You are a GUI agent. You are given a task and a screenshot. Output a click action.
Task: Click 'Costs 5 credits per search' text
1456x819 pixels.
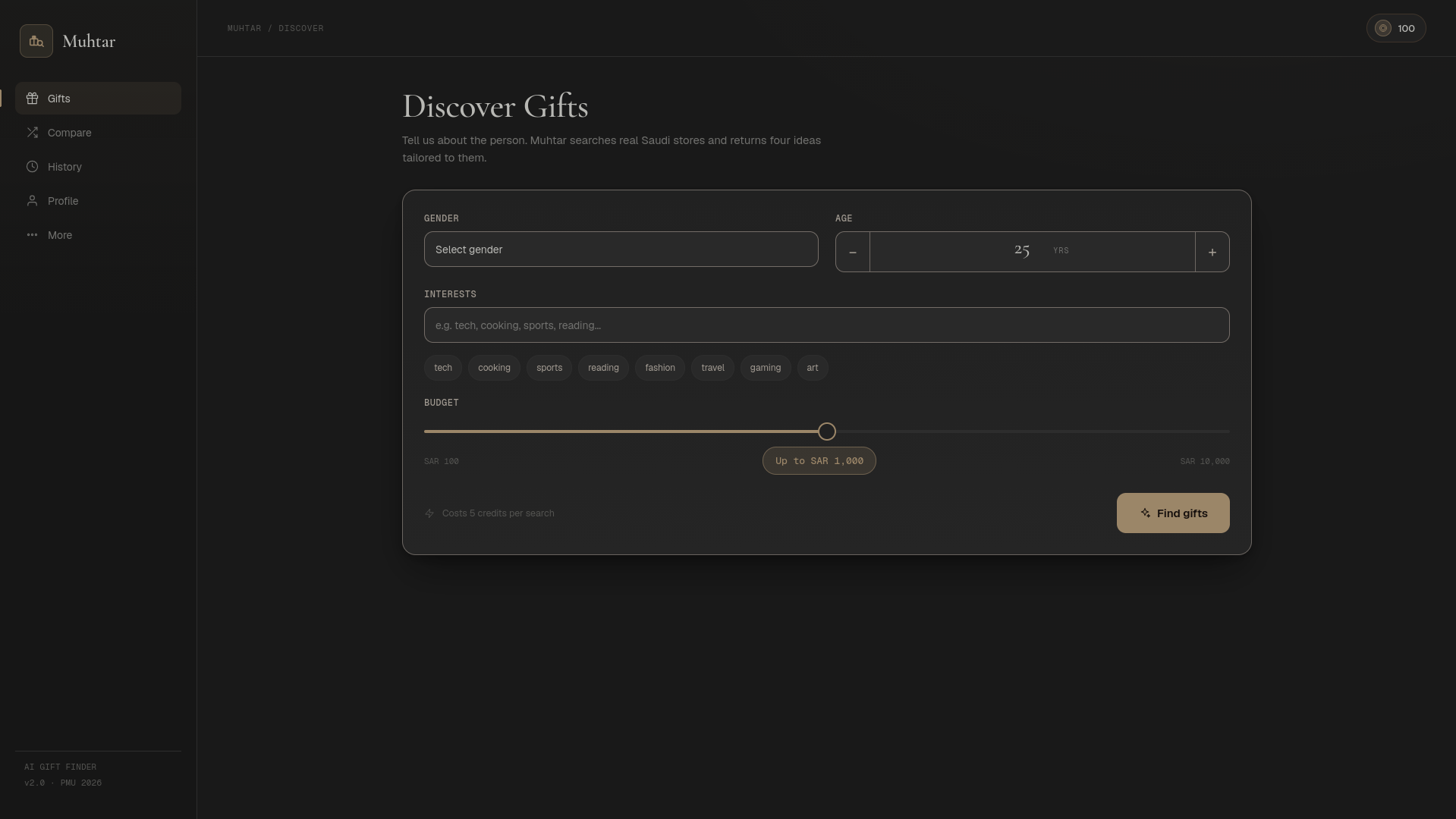(x=498, y=513)
